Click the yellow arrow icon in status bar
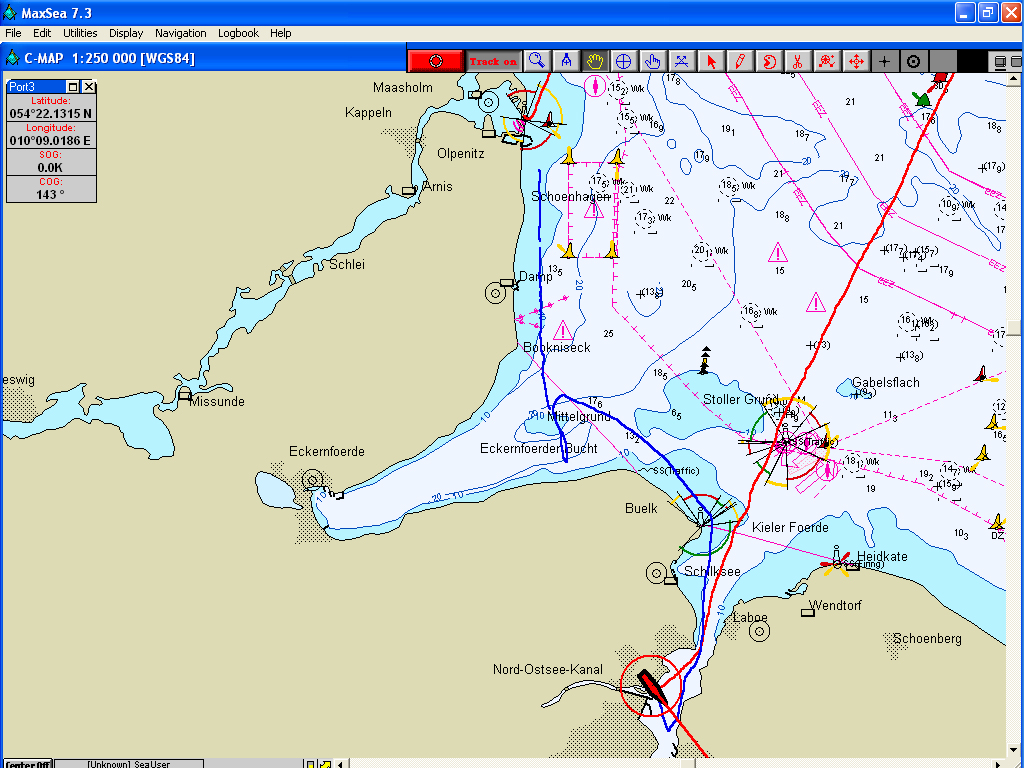The image size is (1024, 768). 325,764
